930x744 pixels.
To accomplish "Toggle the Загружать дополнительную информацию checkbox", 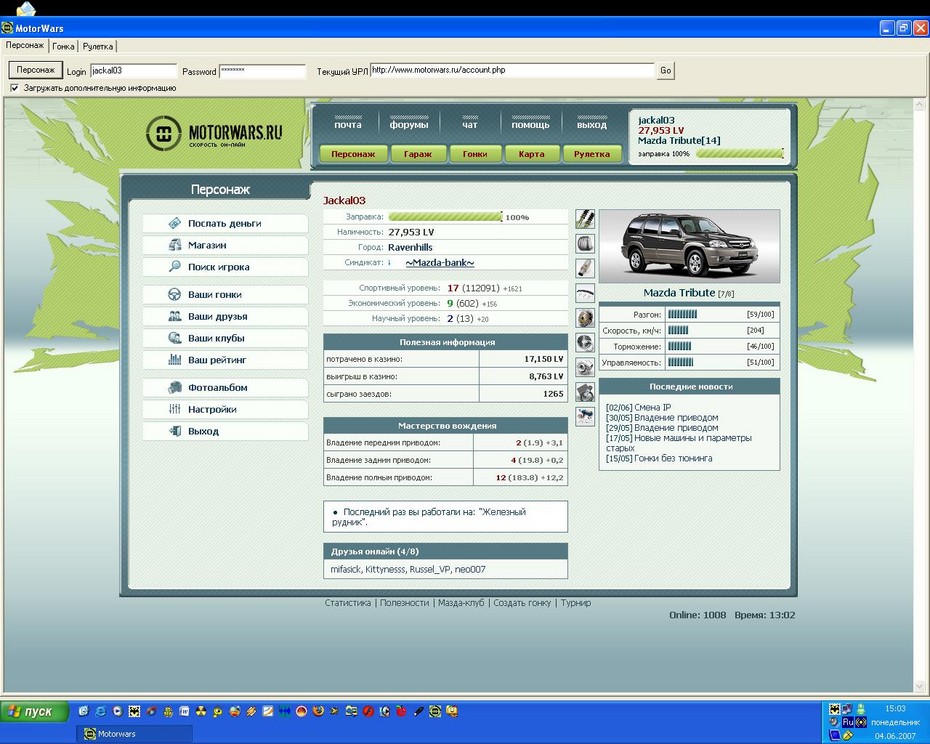I will (14, 88).
